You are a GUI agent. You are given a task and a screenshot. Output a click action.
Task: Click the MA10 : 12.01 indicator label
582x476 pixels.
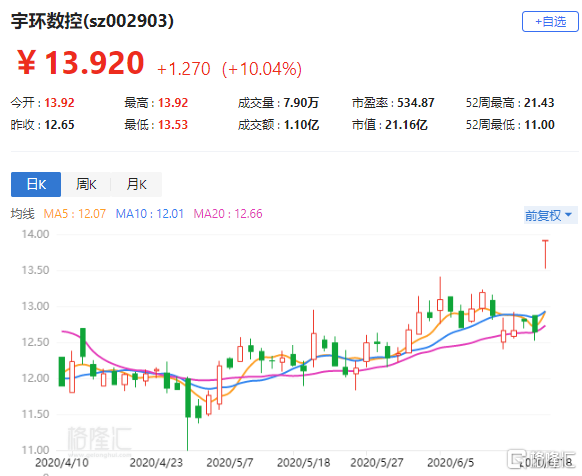coord(150,213)
